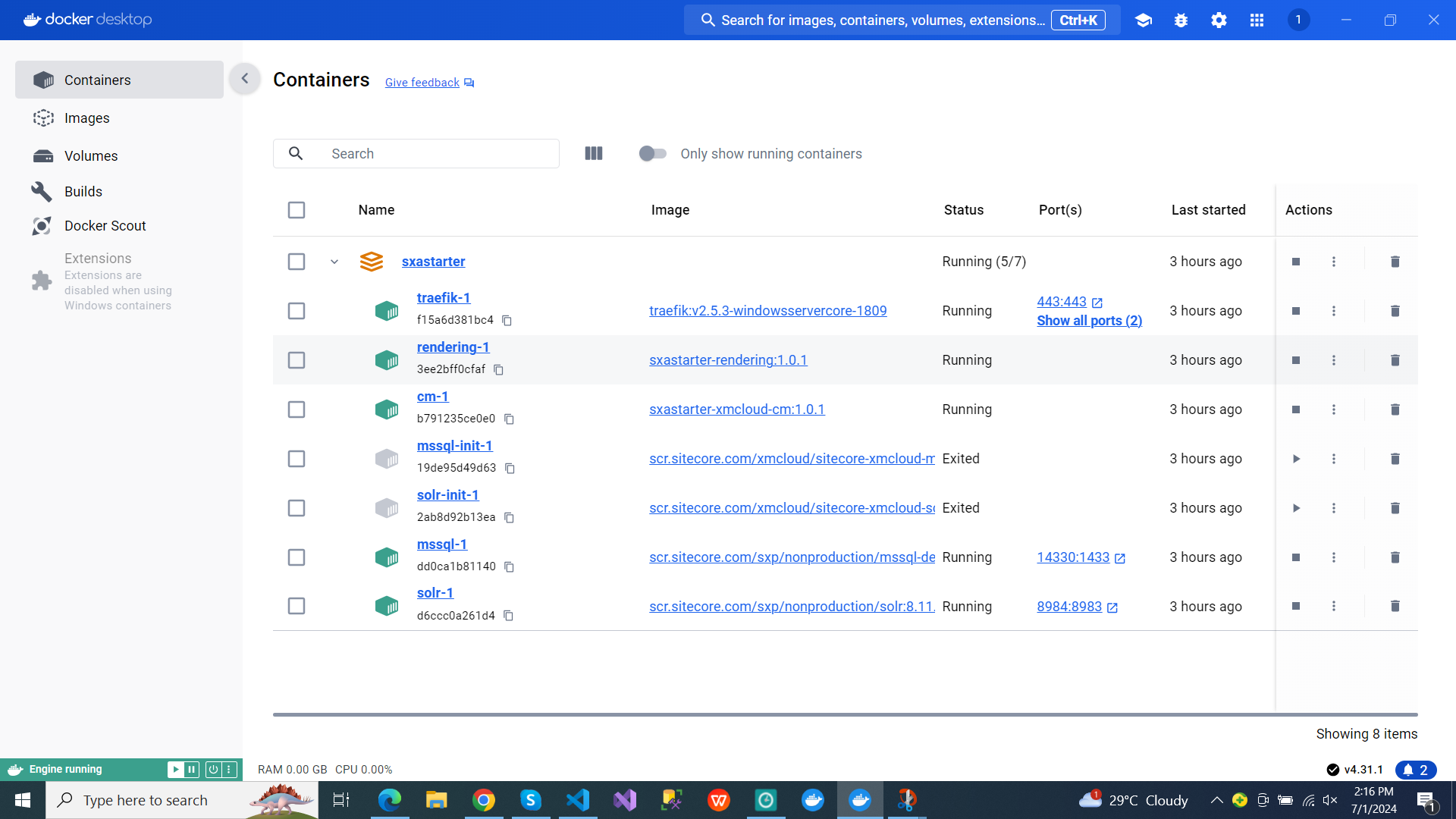Stop the traefik-1 container
Screen dimensions: 1456x819
click(1296, 311)
